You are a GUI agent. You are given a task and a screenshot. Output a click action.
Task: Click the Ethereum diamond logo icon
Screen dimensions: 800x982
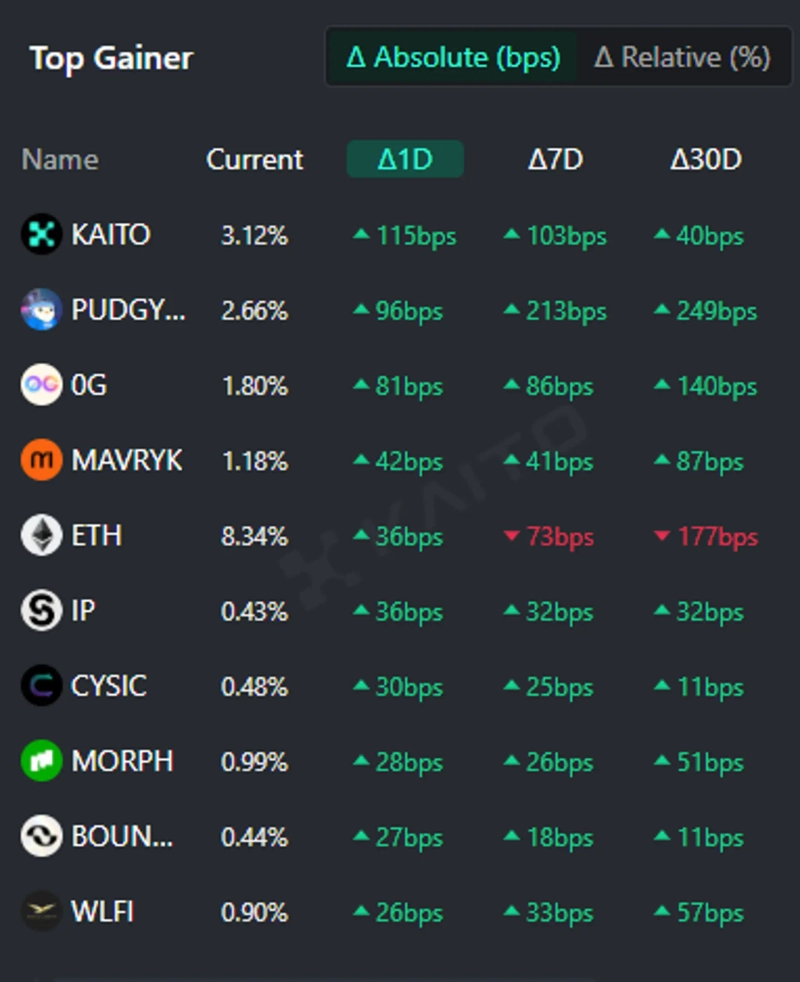[41, 535]
